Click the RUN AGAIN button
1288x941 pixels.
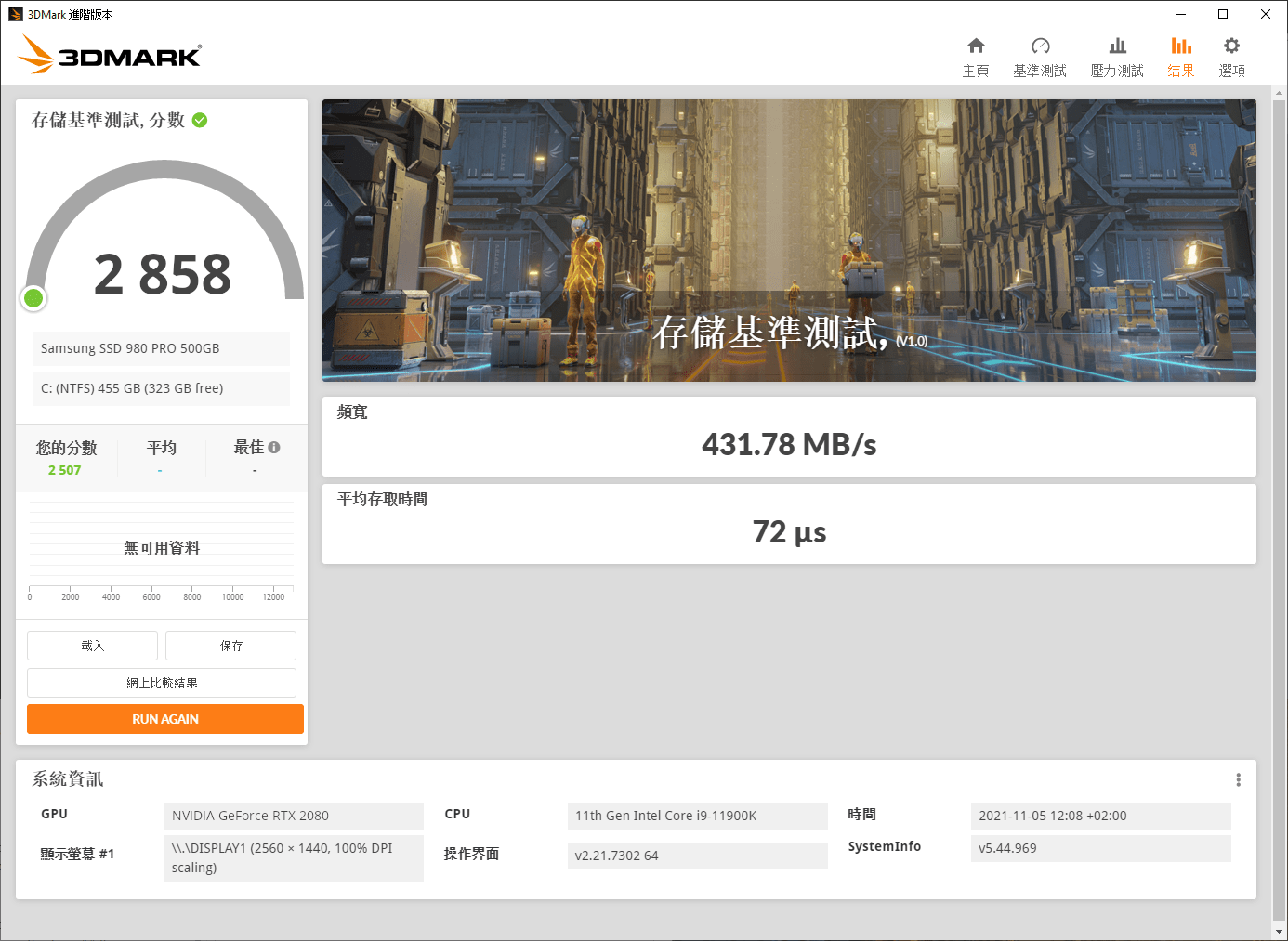tap(164, 718)
